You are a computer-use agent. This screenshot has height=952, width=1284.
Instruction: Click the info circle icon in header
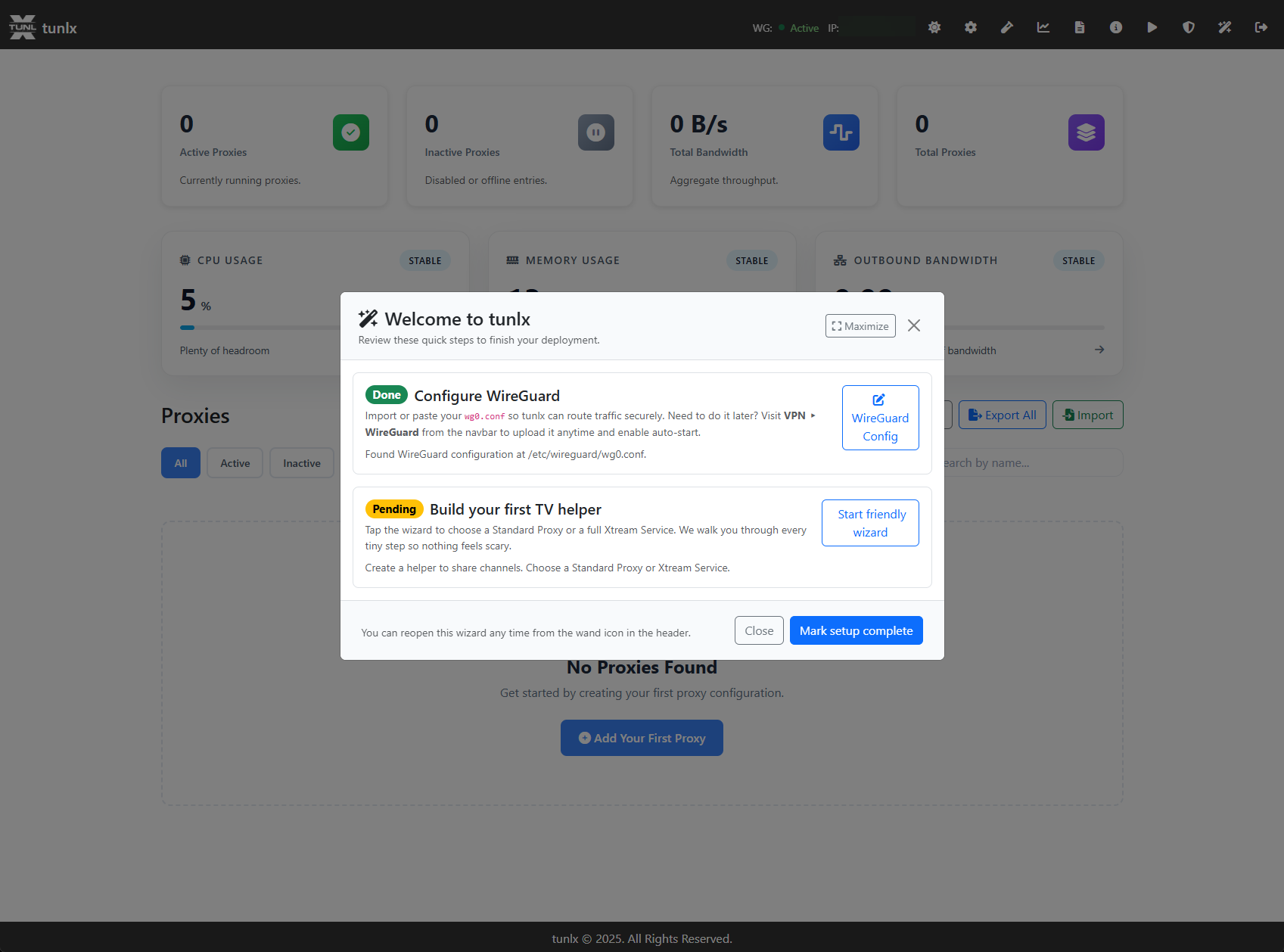1116,27
